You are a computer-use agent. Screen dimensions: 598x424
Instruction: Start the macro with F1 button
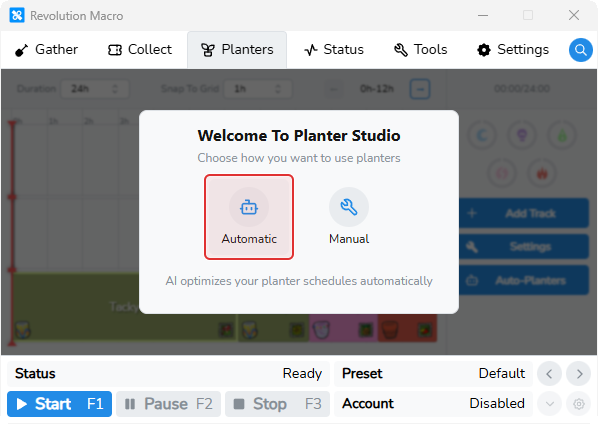[59, 404]
